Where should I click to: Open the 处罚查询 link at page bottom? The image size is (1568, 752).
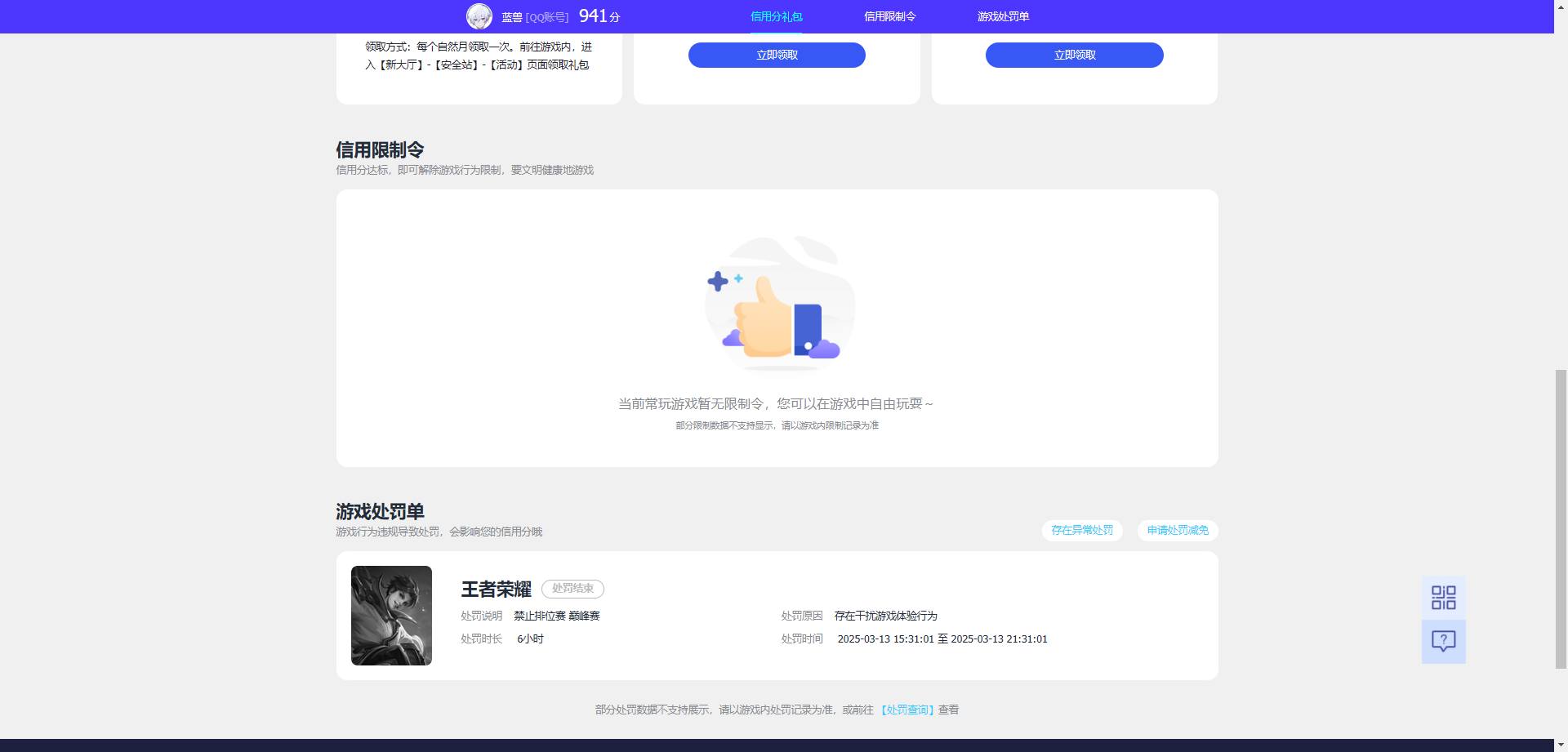[x=908, y=710]
